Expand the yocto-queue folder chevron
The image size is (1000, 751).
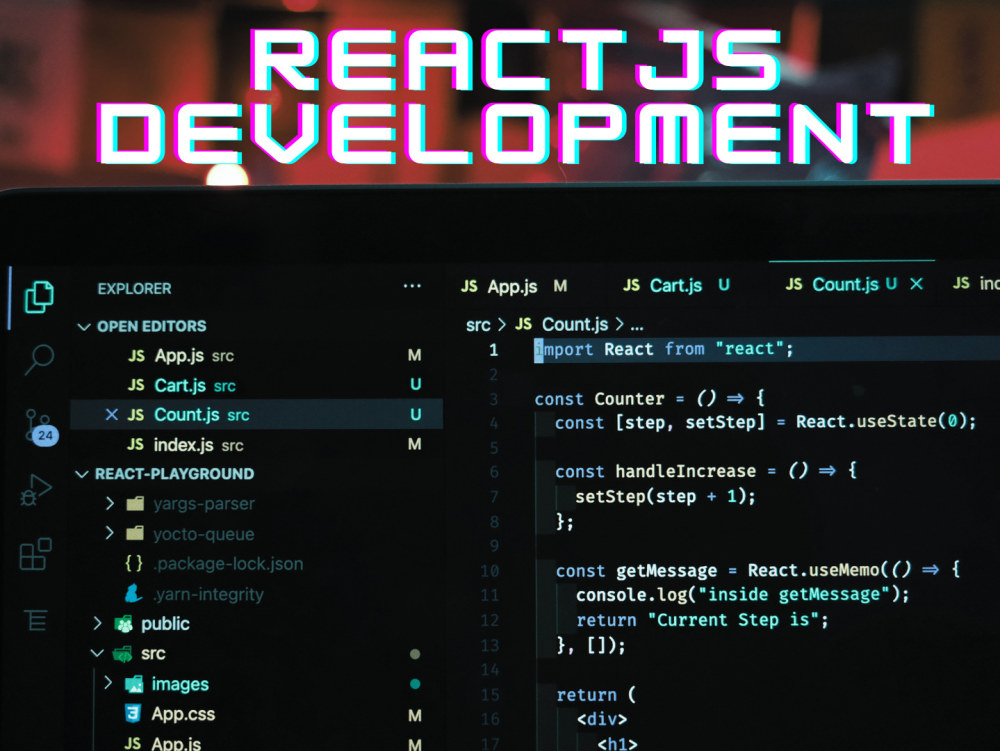click(x=109, y=532)
